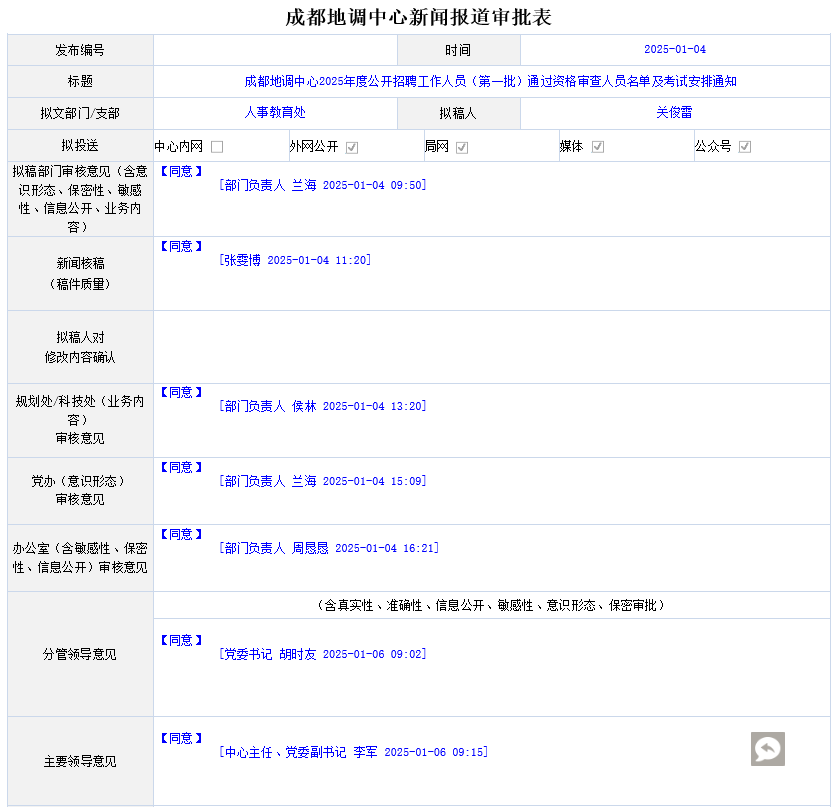Click 同意 in 新闻核稿 row
The width and height of the screenshot is (833, 807).
tap(181, 246)
